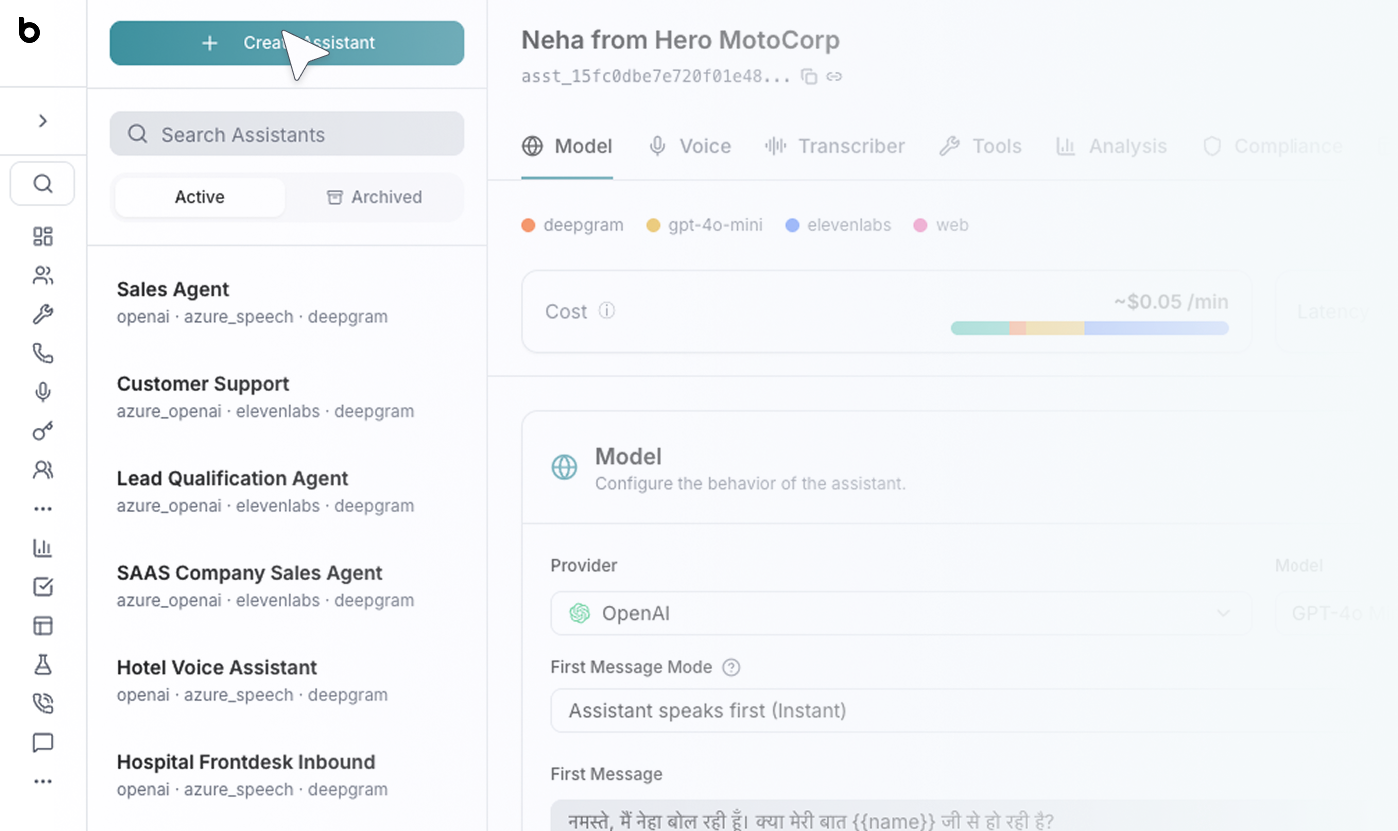Viewport: 1398px width, 831px height.
Task: Click the gpt-4o-mini model tag
Action: (x=705, y=225)
